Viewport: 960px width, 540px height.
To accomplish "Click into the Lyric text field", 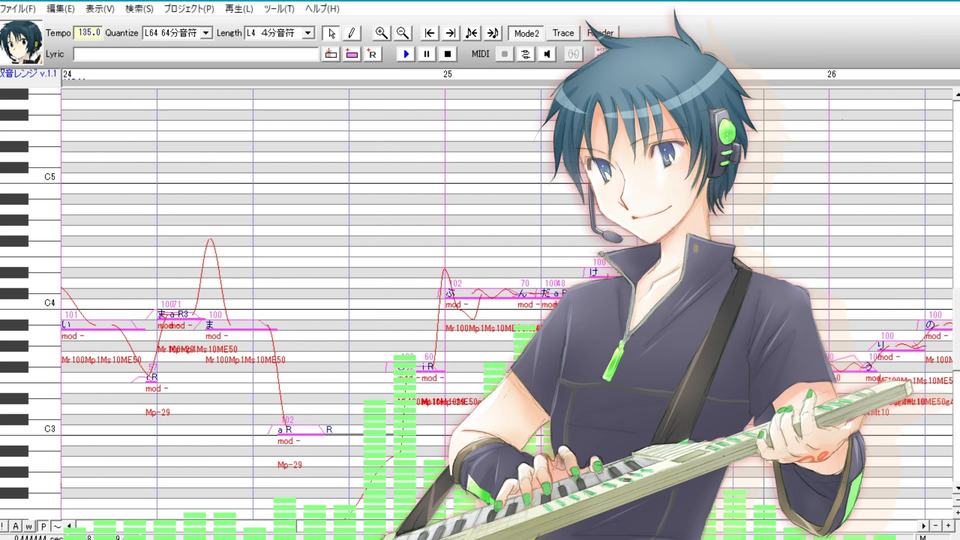I will click(196, 54).
